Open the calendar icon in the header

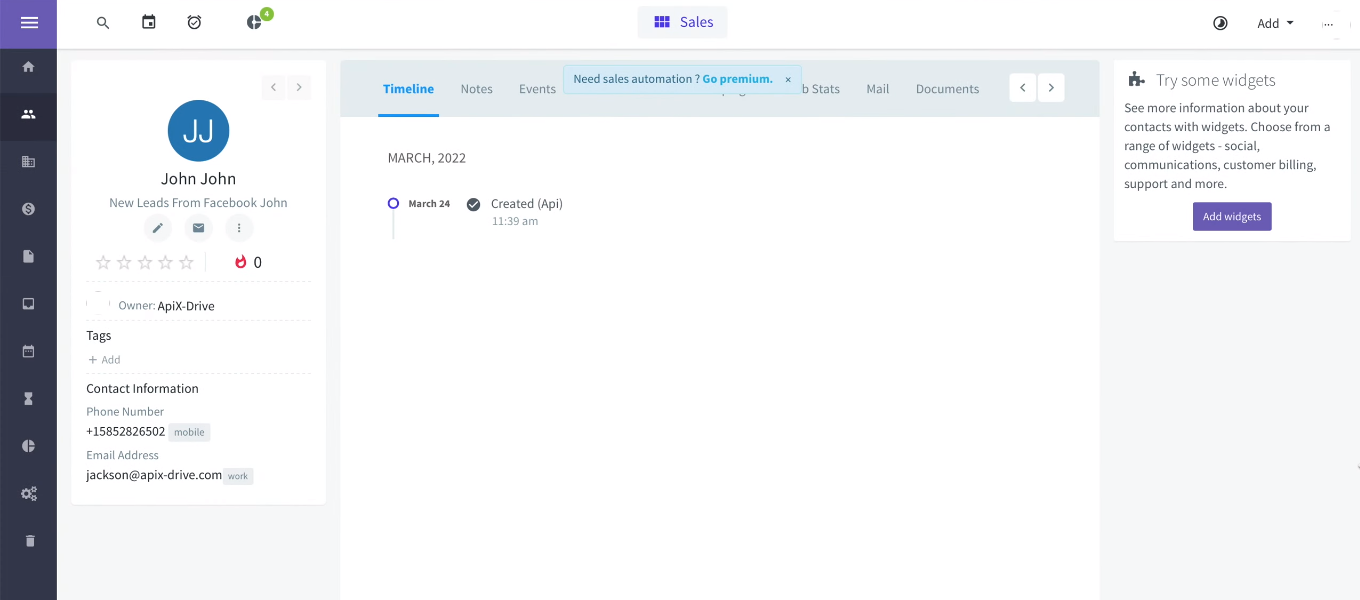click(x=148, y=22)
